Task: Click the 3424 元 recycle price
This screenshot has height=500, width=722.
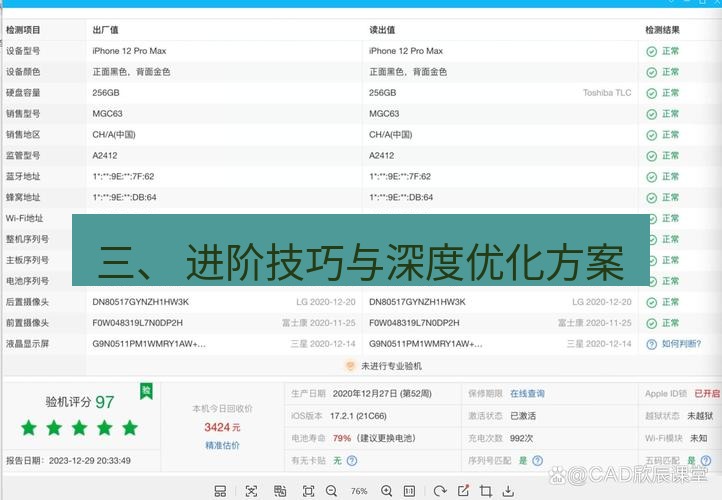Action: pyautogui.click(x=222, y=427)
